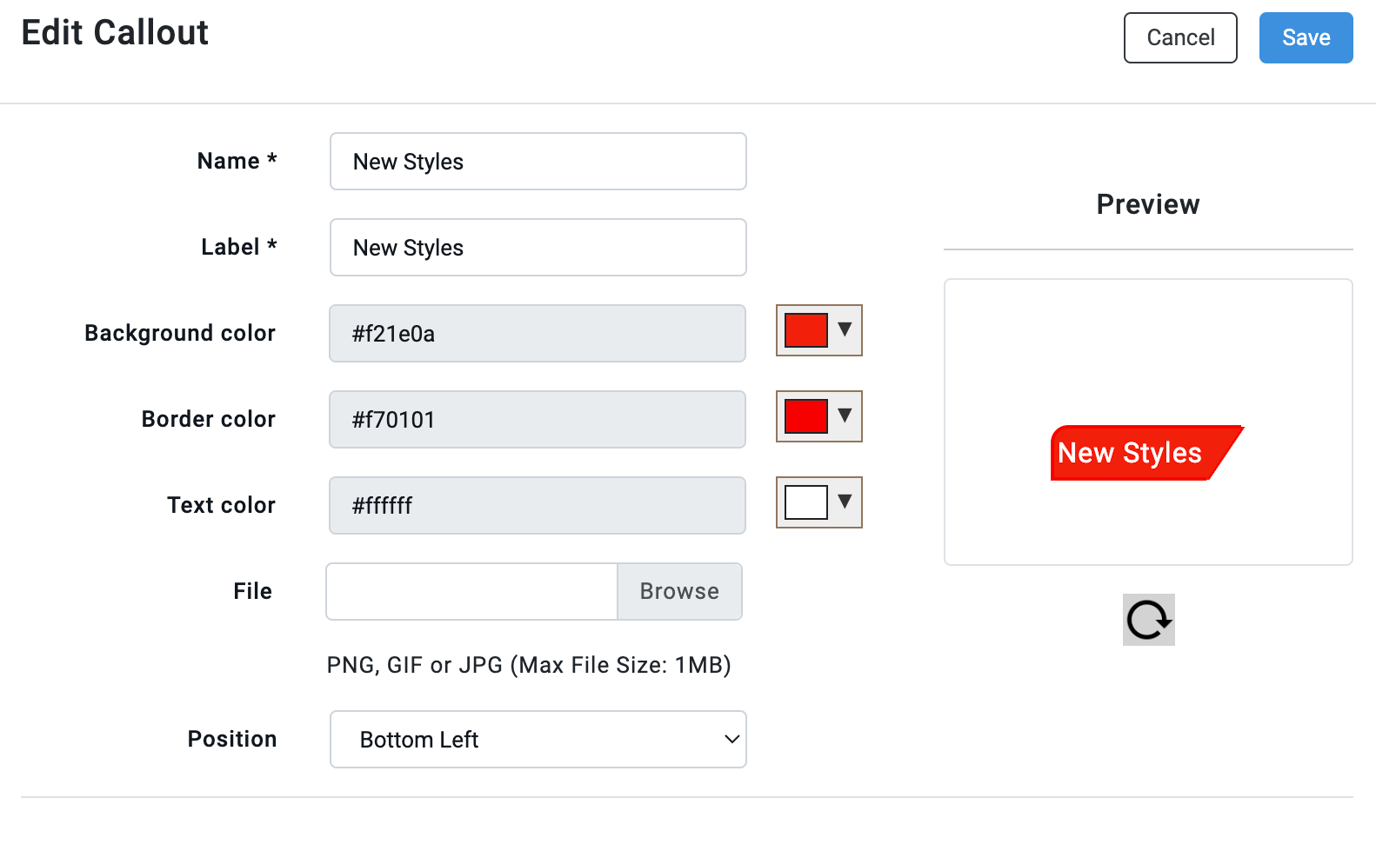Image resolution: width=1376 pixels, height=864 pixels.
Task: Refresh the callout preview
Action: click(x=1148, y=620)
